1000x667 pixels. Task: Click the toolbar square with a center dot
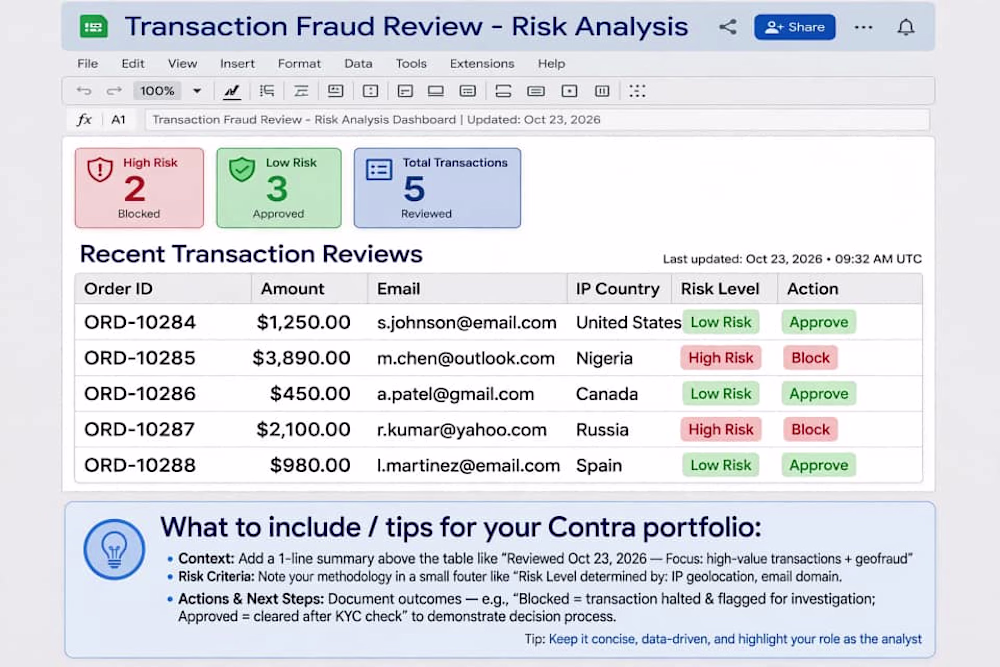tap(570, 91)
